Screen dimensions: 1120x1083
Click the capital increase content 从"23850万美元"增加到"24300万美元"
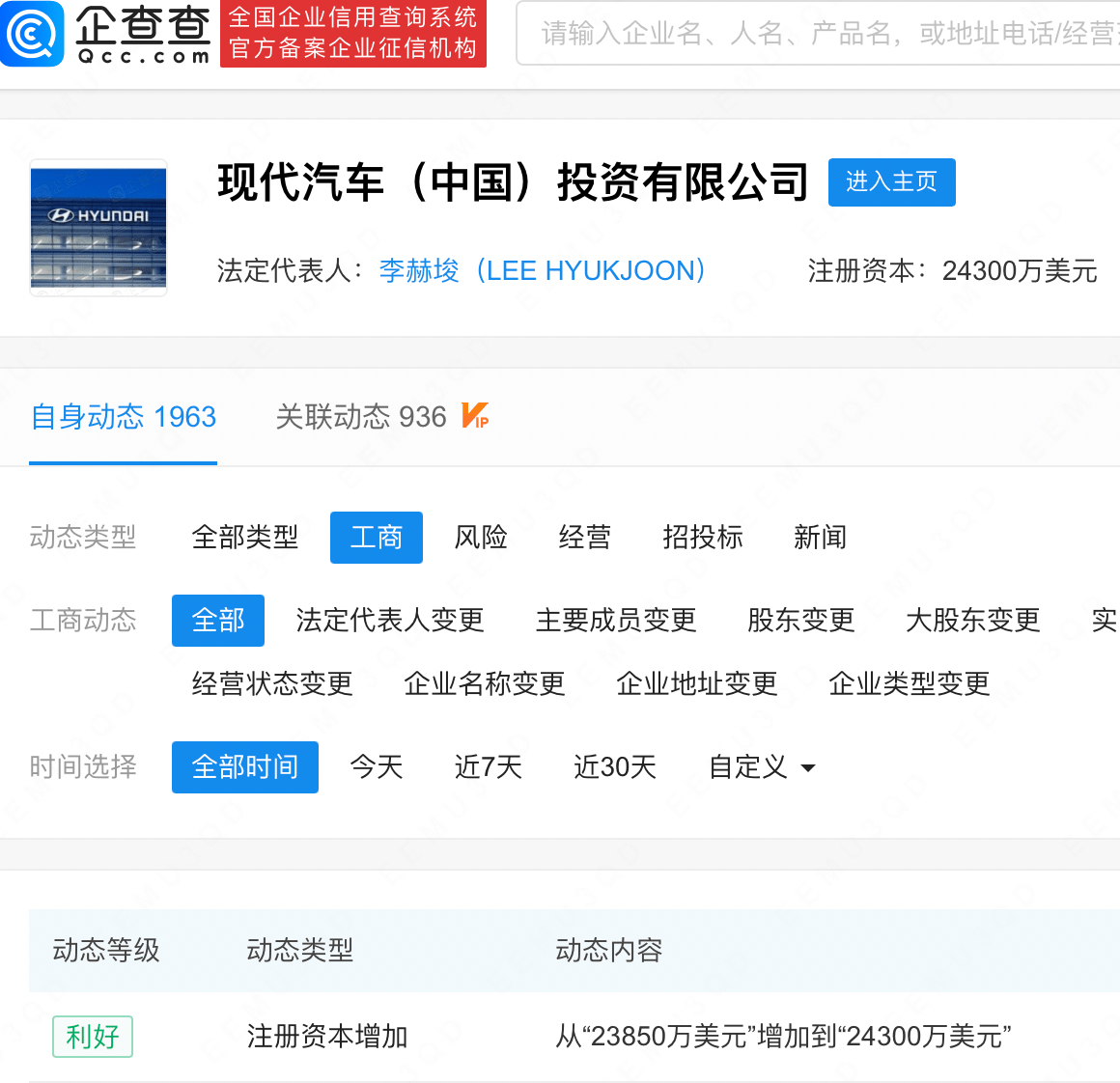pos(784,1037)
